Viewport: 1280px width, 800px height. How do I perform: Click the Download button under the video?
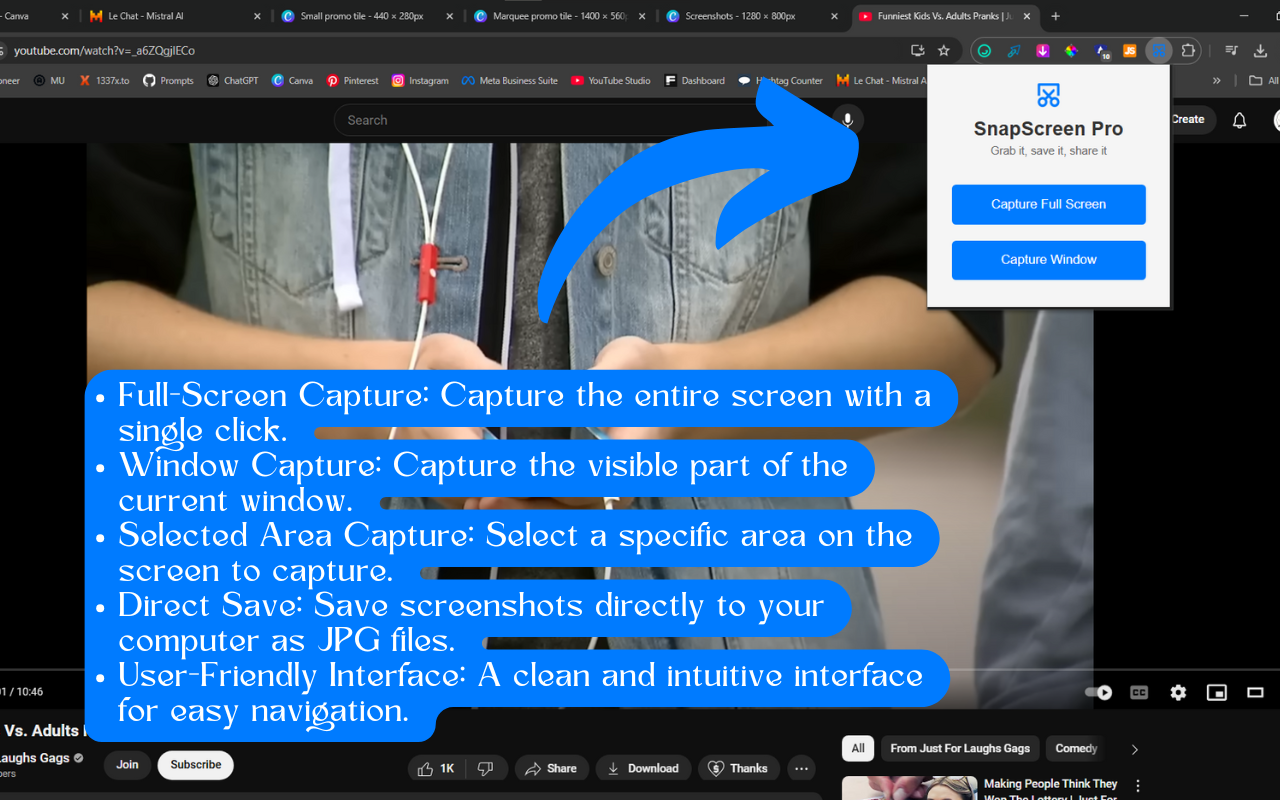click(x=643, y=768)
